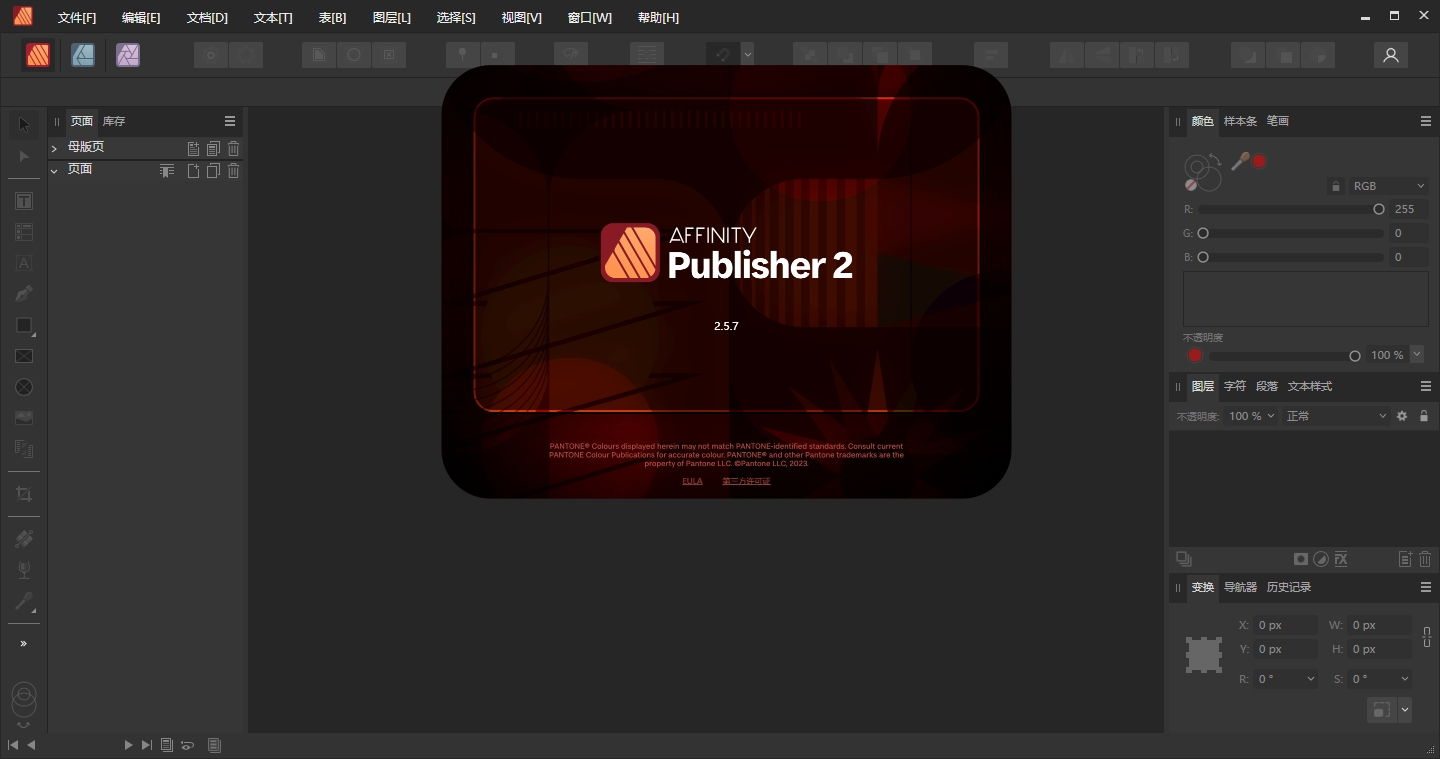Open the 帮助 menu

(x=658, y=18)
